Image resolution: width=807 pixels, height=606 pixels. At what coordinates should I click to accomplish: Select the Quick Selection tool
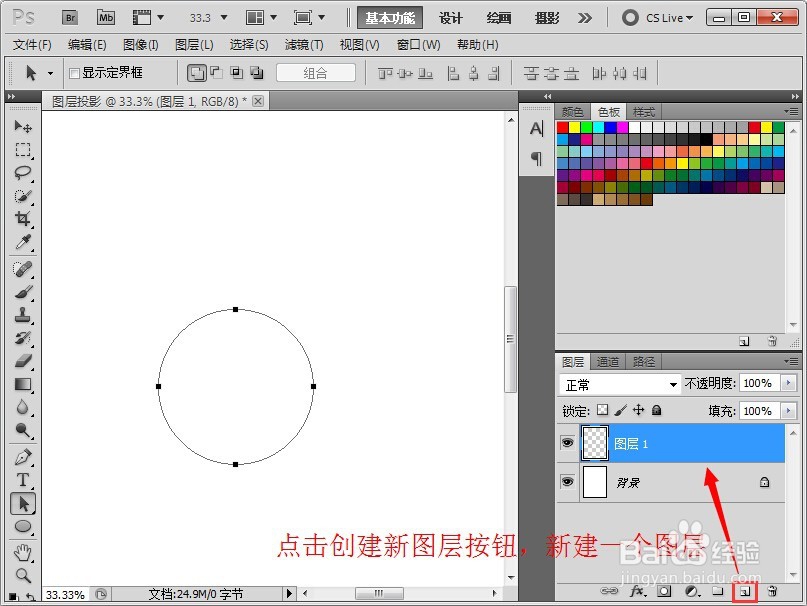23,196
